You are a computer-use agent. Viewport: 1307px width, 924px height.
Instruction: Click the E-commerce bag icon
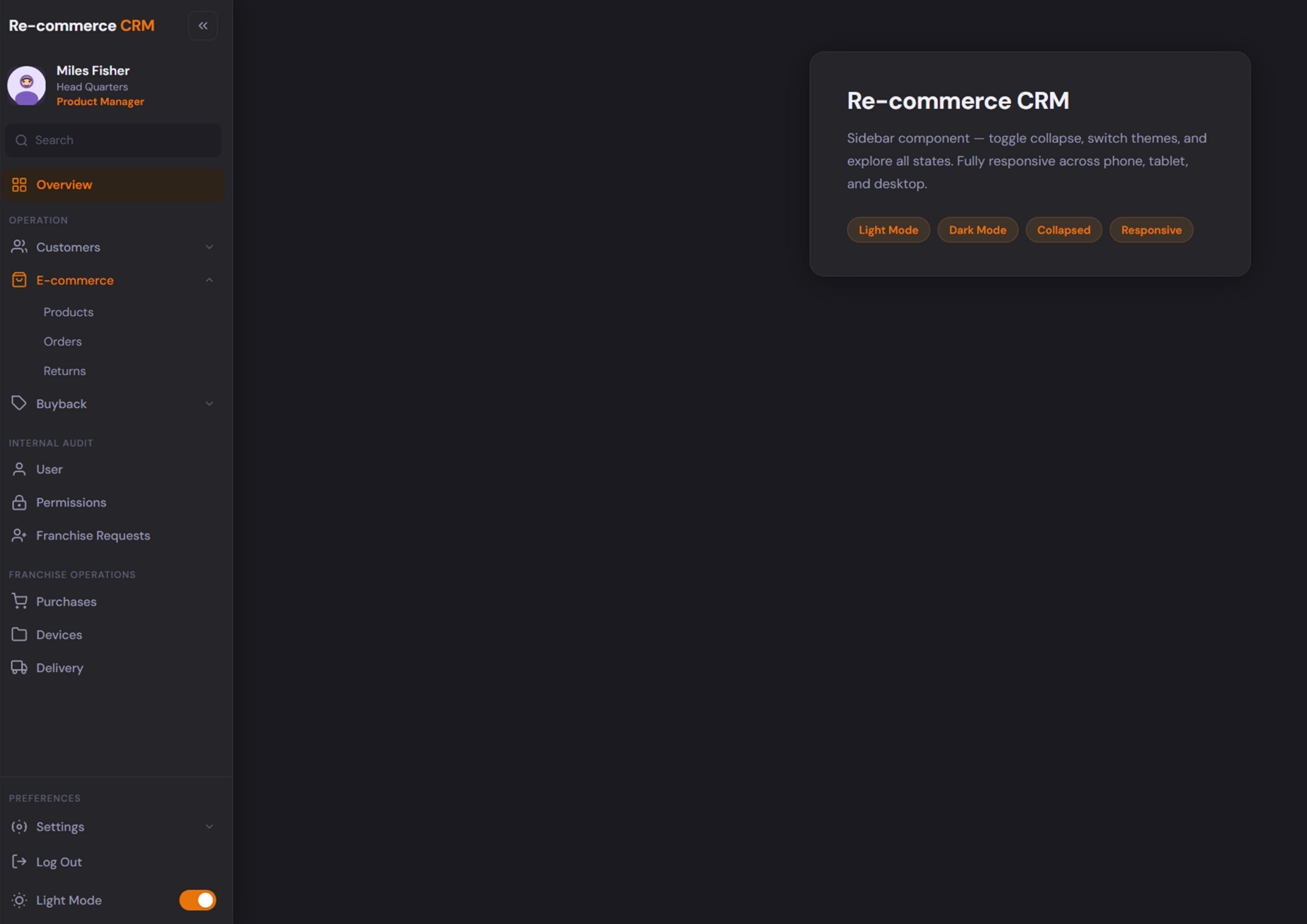point(19,280)
